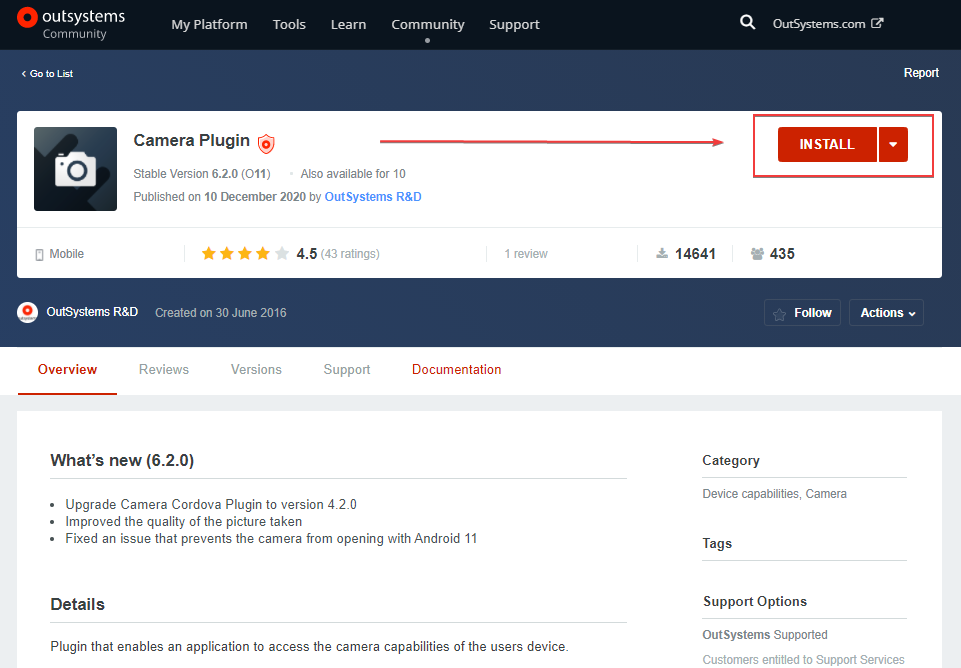Click the OutSystems Community logo
Screen dimensions: 961x668
tap(70, 24)
